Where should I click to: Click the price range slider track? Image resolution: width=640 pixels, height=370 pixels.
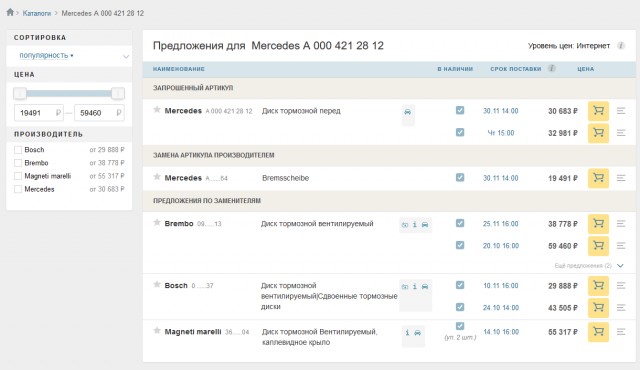[x=69, y=93]
